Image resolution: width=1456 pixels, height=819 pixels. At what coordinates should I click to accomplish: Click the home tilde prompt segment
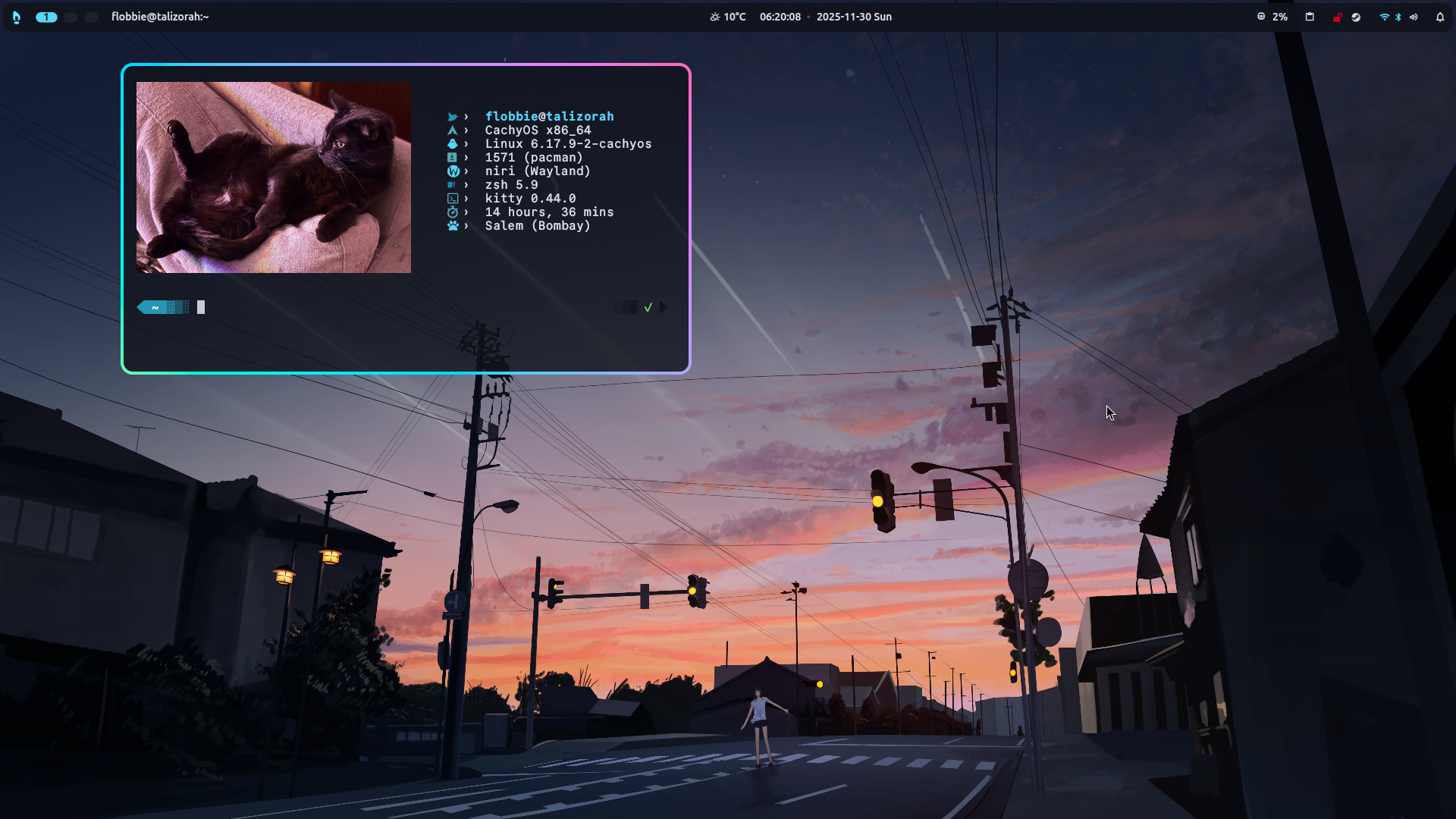(155, 307)
